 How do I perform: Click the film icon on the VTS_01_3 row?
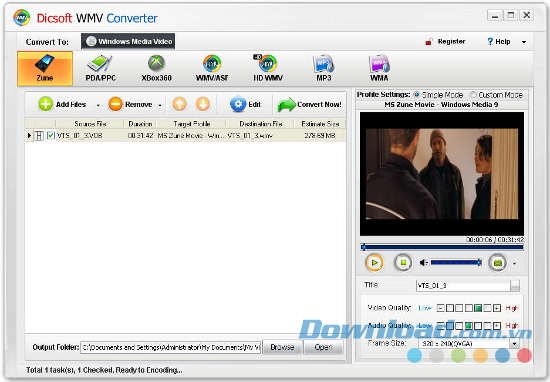coord(39,135)
